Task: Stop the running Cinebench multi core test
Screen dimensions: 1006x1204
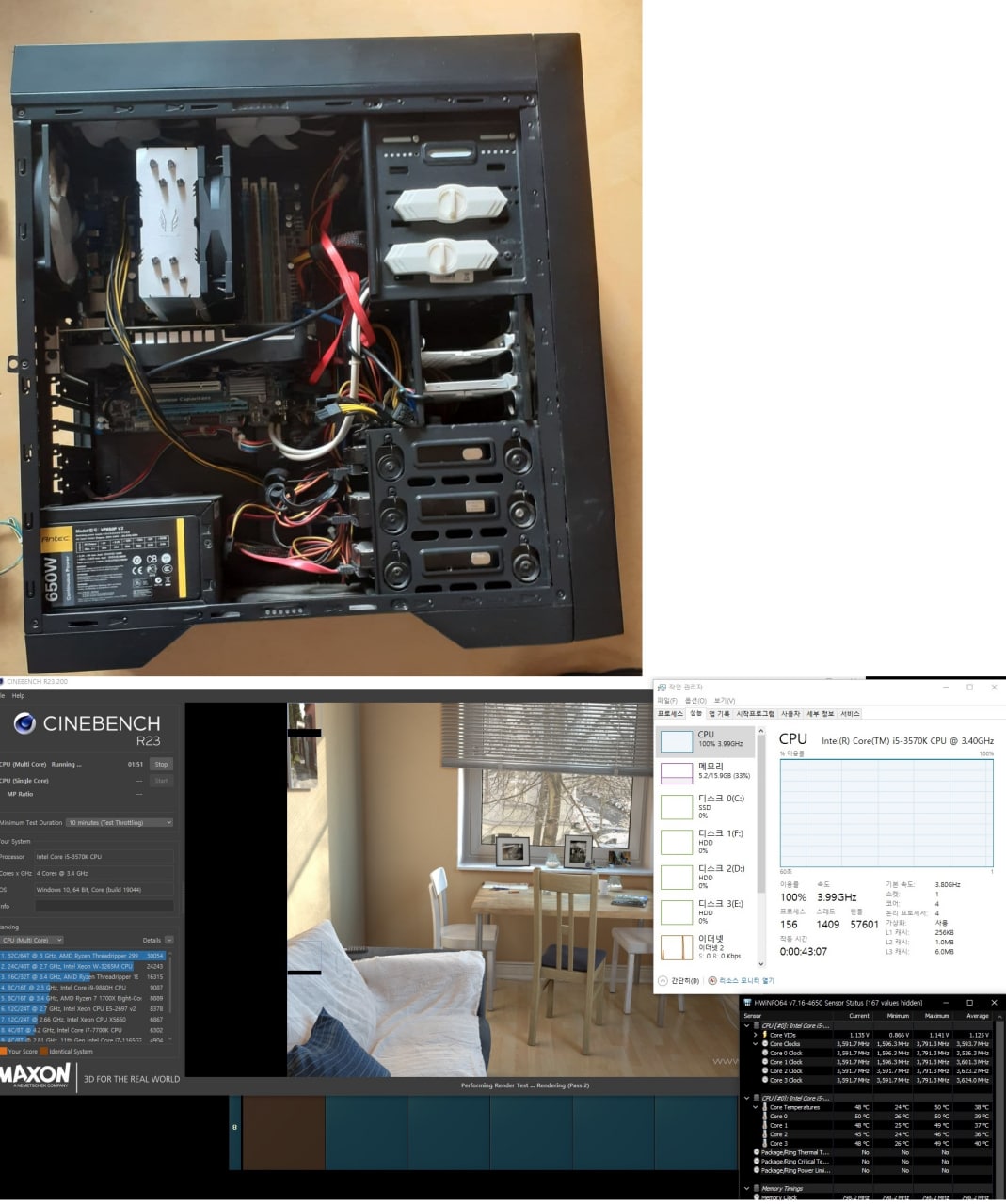Action: (x=161, y=764)
